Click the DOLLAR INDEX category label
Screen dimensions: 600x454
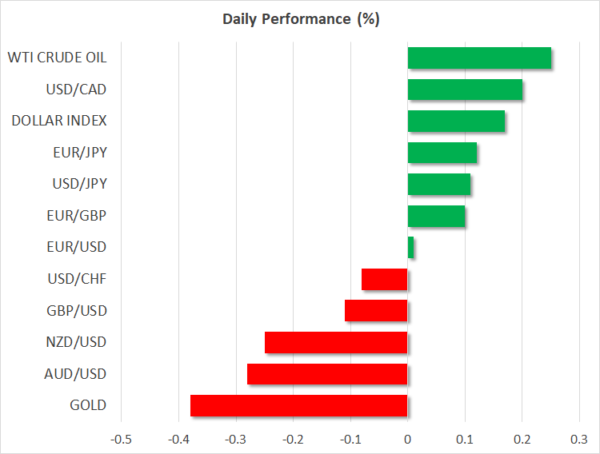(x=59, y=122)
